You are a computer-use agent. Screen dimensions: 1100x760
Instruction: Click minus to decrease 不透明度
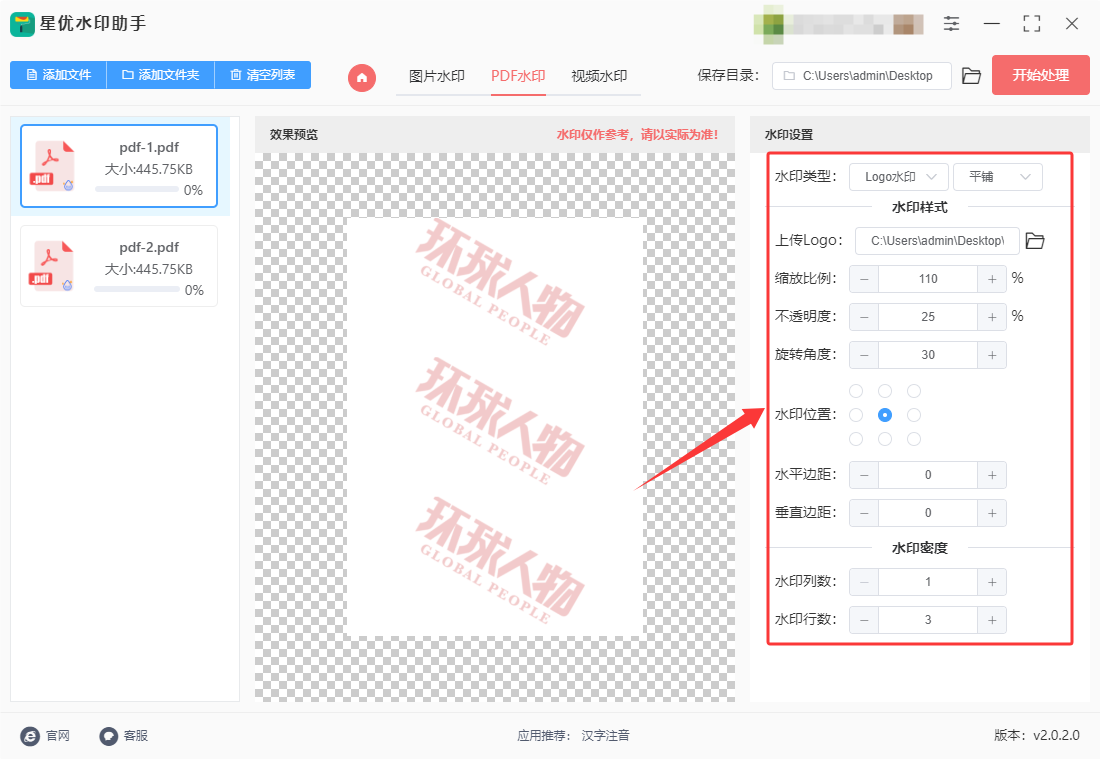click(x=864, y=317)
